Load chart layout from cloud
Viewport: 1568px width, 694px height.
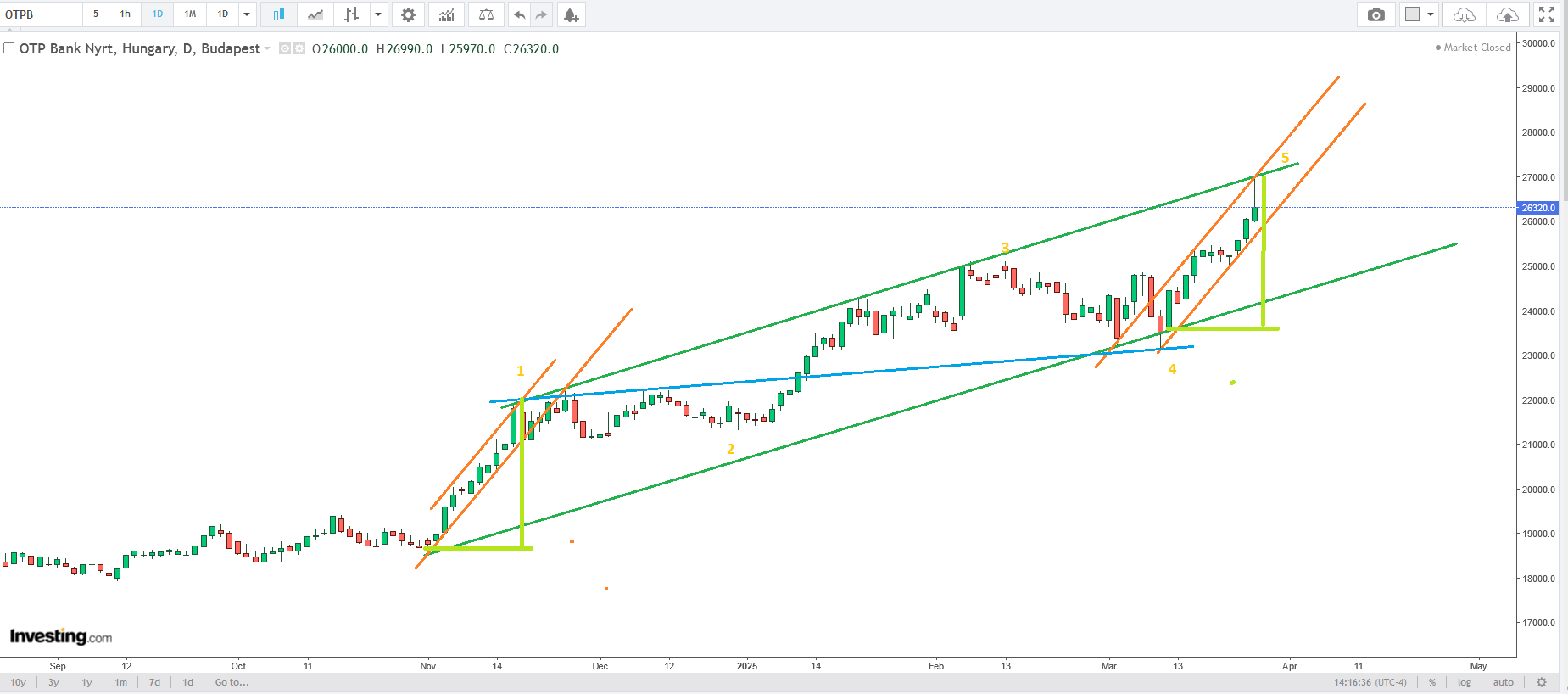point(1464,14)
